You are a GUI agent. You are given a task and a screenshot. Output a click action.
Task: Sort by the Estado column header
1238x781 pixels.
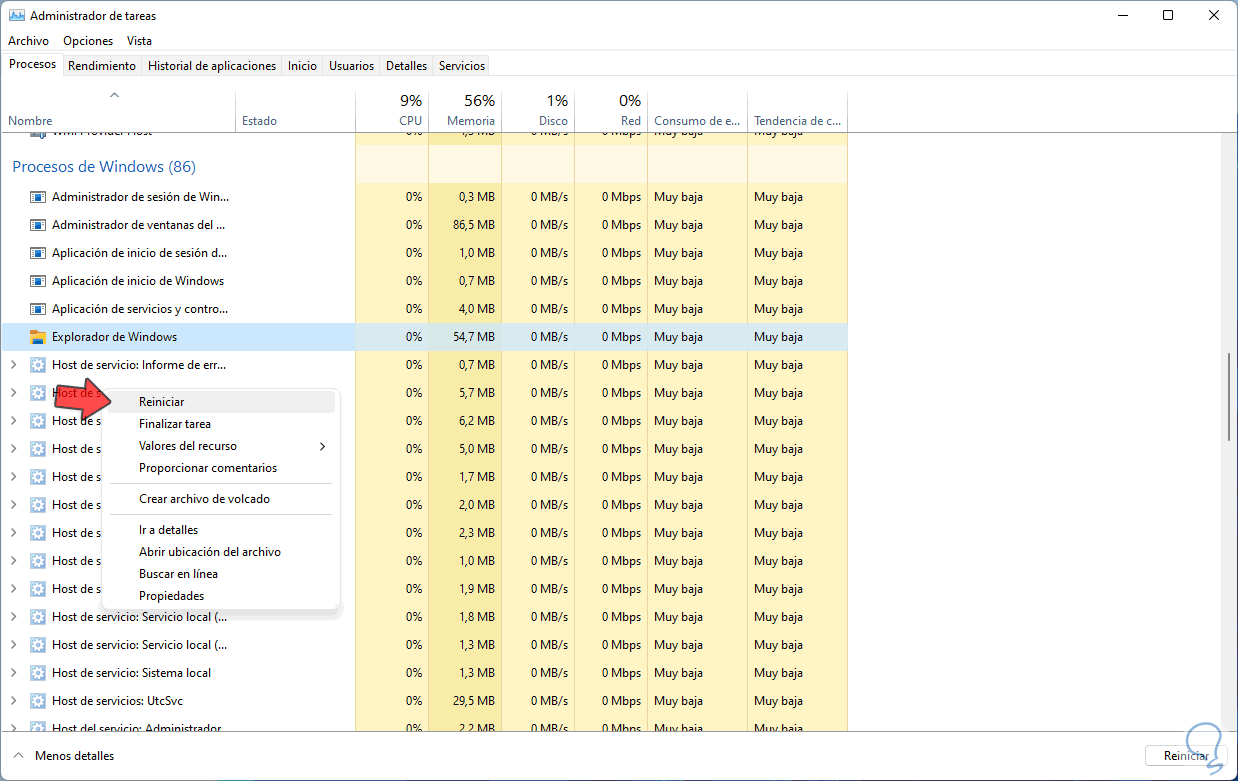296,111
